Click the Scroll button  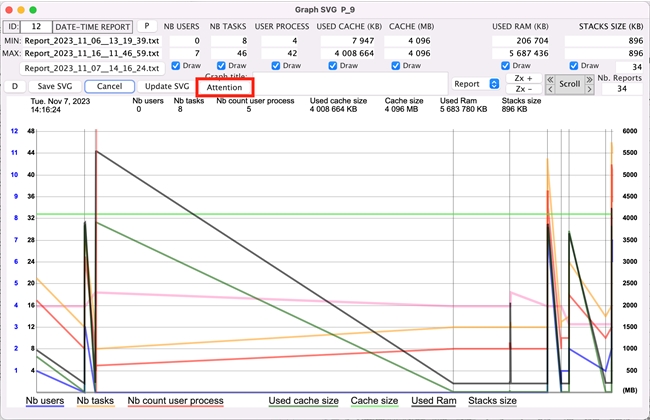coord(569,84)
